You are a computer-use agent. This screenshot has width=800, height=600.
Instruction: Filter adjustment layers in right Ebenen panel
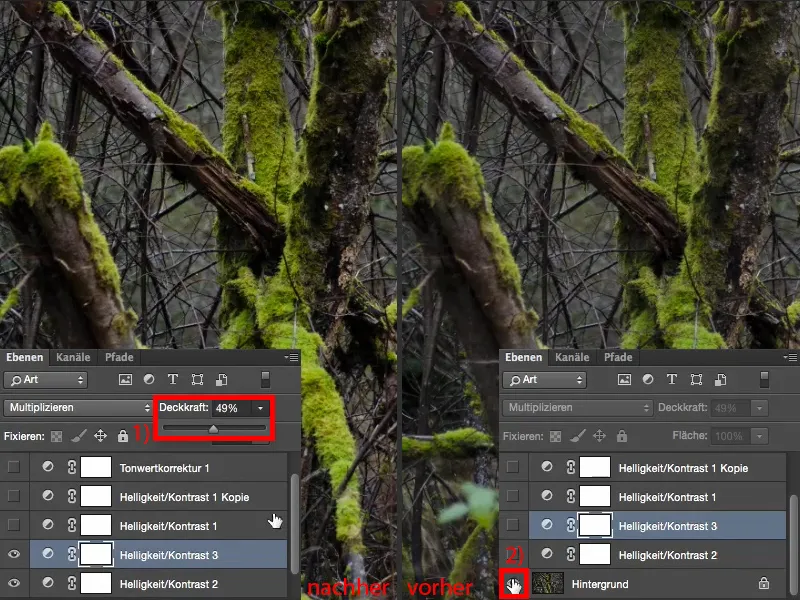[x=648, y=379]
